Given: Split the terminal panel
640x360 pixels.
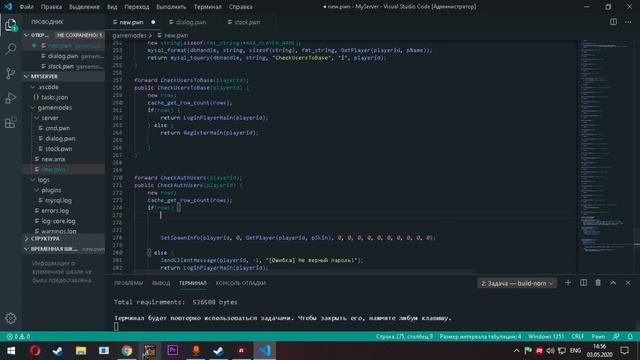Looking at the screenshot, I should [x=583, y=283].
